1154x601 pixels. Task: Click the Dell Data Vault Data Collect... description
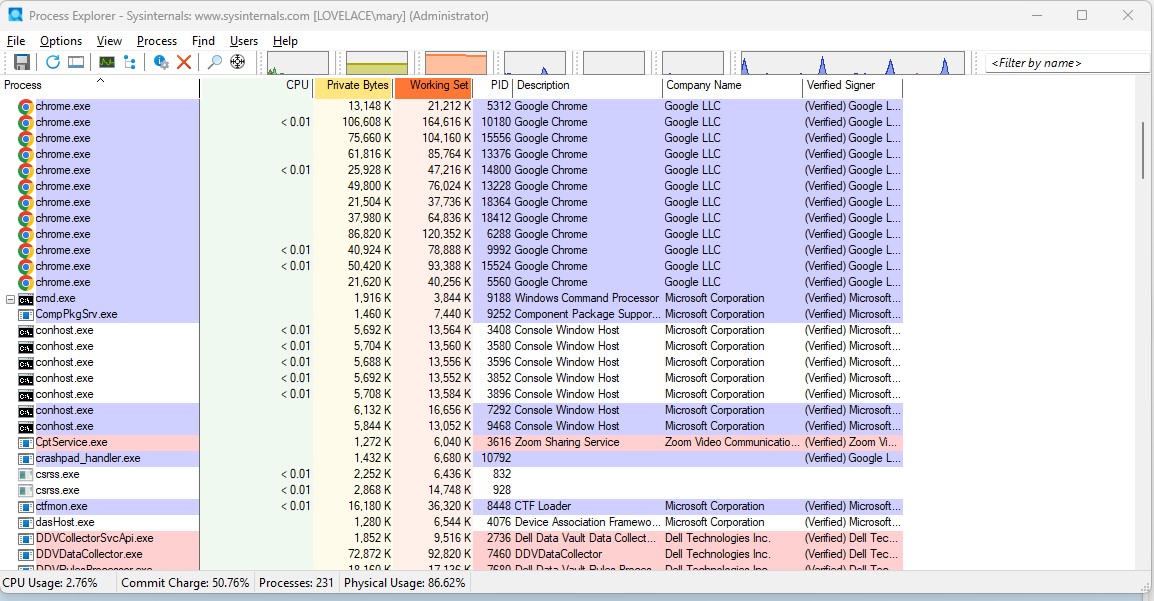pos(584,538)
